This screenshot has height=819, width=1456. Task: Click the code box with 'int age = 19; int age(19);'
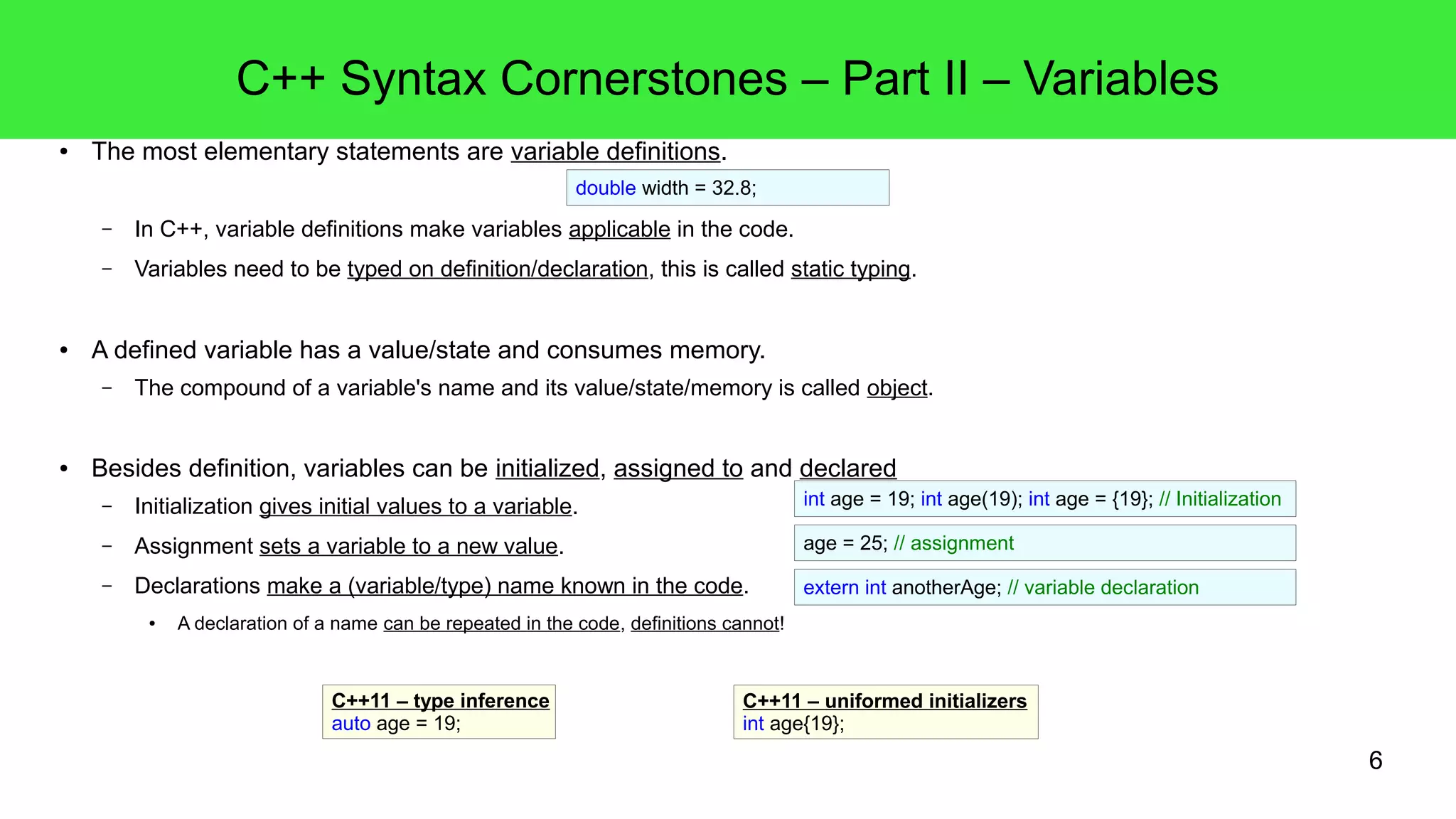[1044, 499]
